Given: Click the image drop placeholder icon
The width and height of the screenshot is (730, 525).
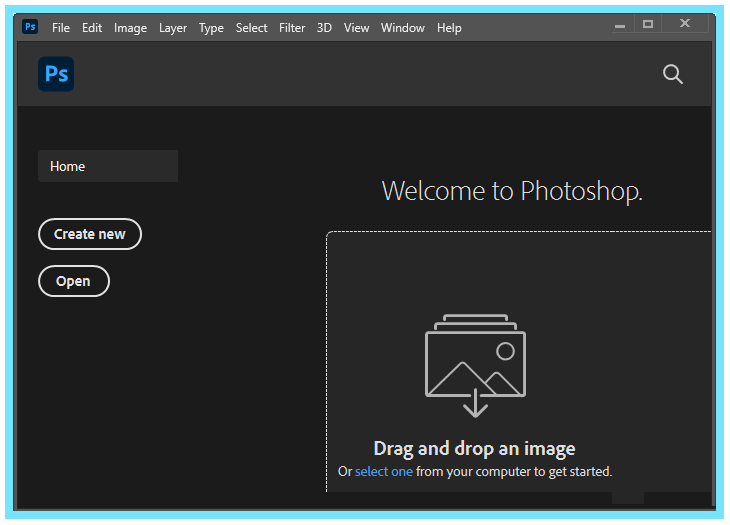Looking at the screenshot, I should (x=475, y=366).
